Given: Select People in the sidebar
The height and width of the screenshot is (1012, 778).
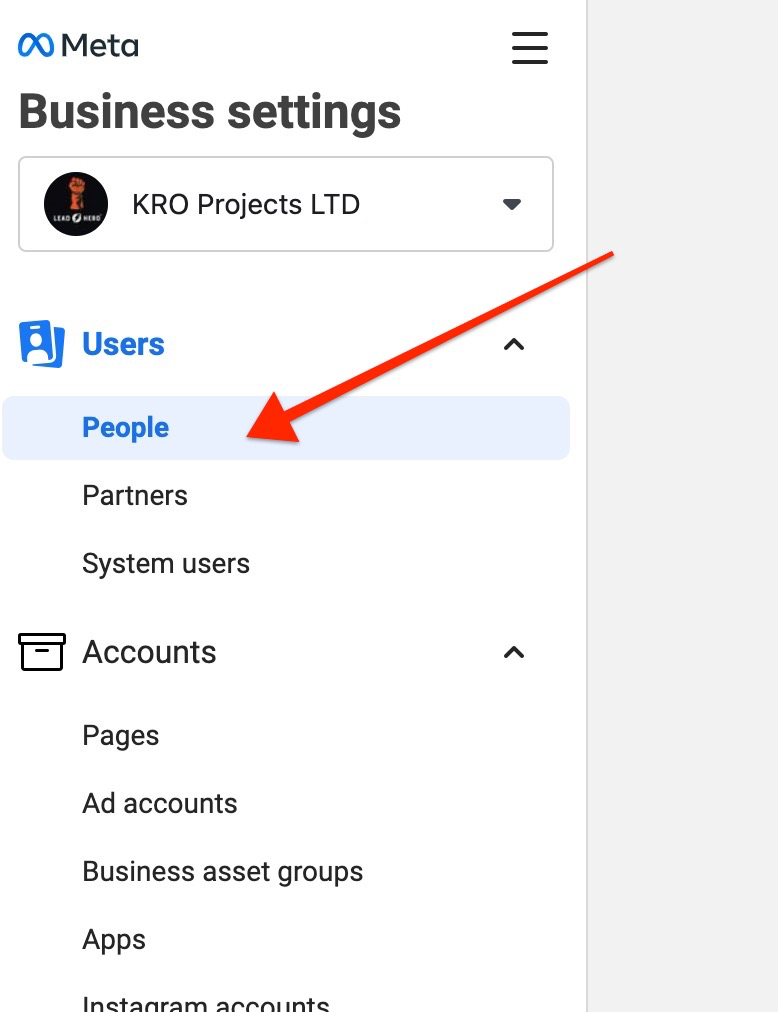Looking at the screenshot, I should point(126,428).
